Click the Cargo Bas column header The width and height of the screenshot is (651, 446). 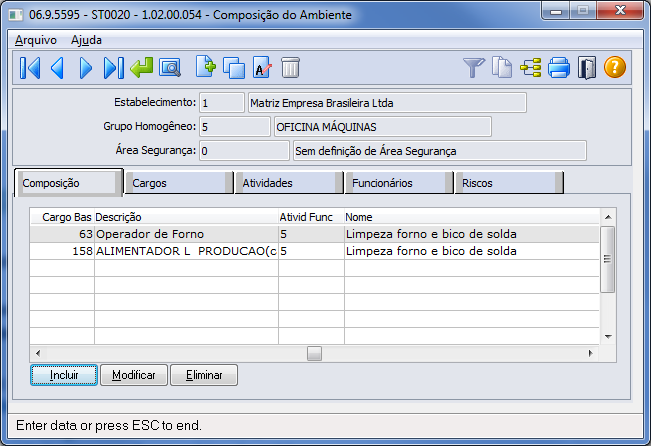click(62, 217)
